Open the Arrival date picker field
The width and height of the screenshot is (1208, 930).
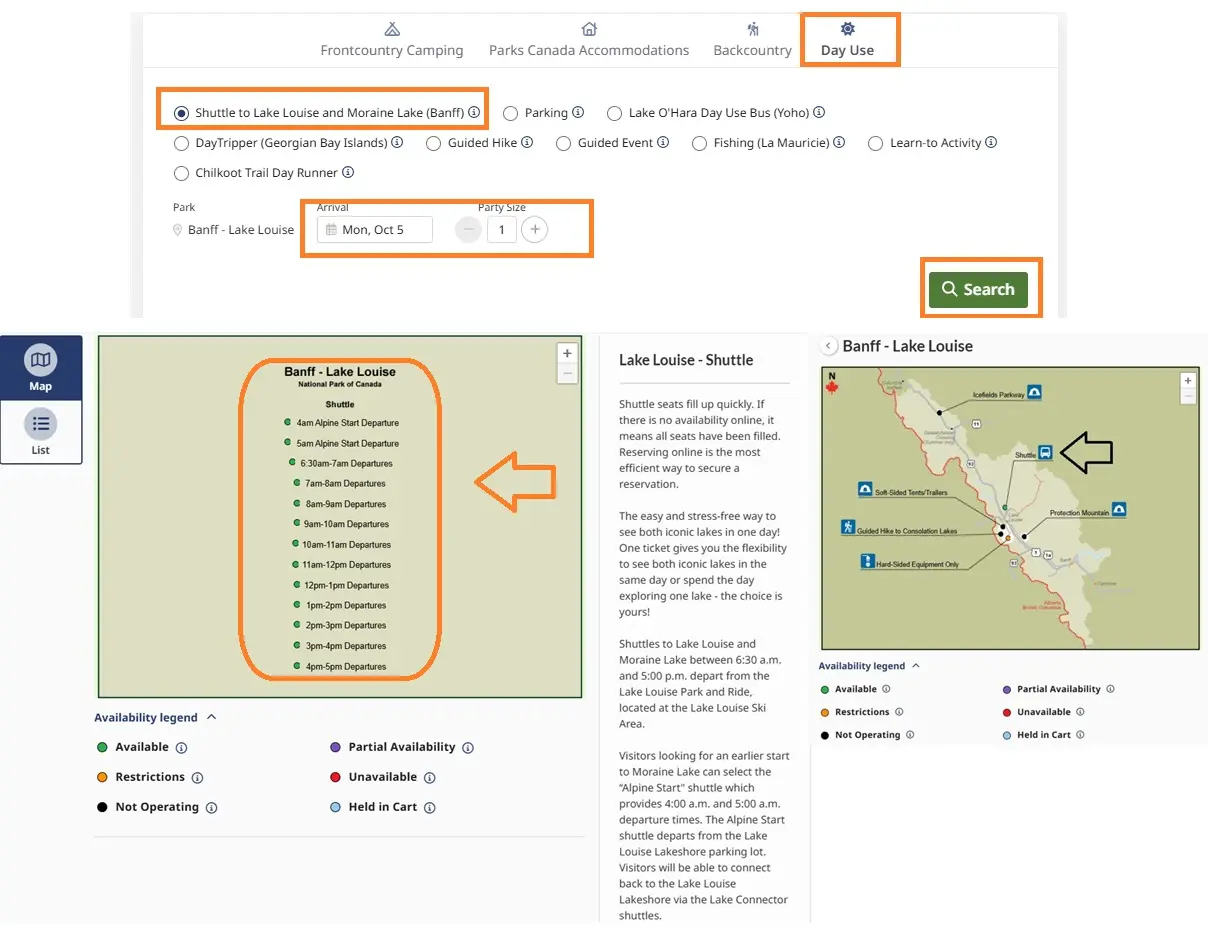375,230
